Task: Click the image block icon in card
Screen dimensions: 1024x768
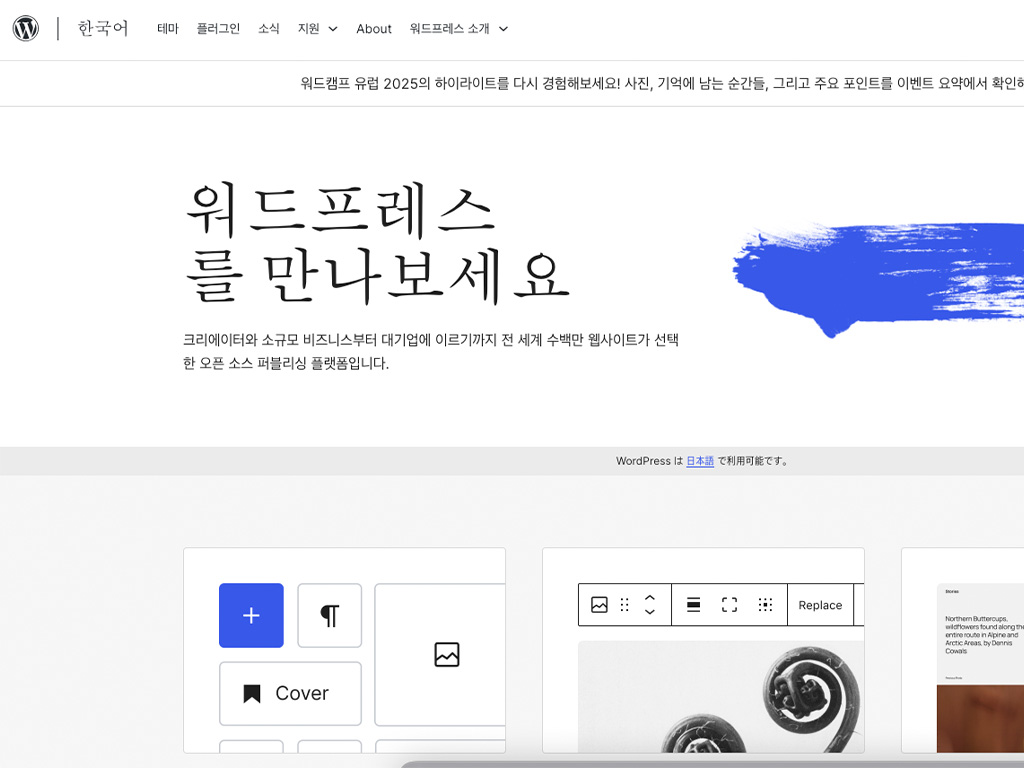Action: coord(447,654)
